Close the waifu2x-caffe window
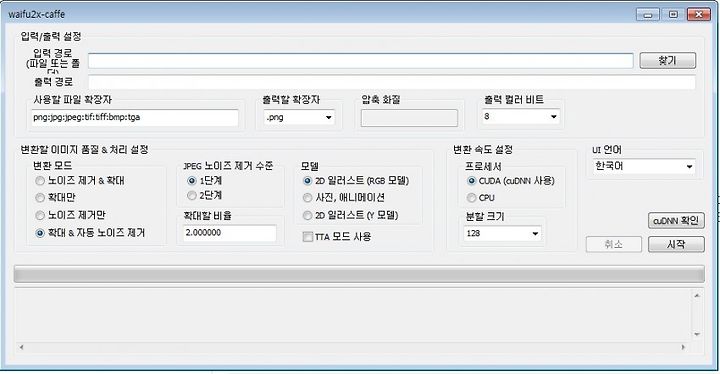720x374 pixels. point(699,15)
